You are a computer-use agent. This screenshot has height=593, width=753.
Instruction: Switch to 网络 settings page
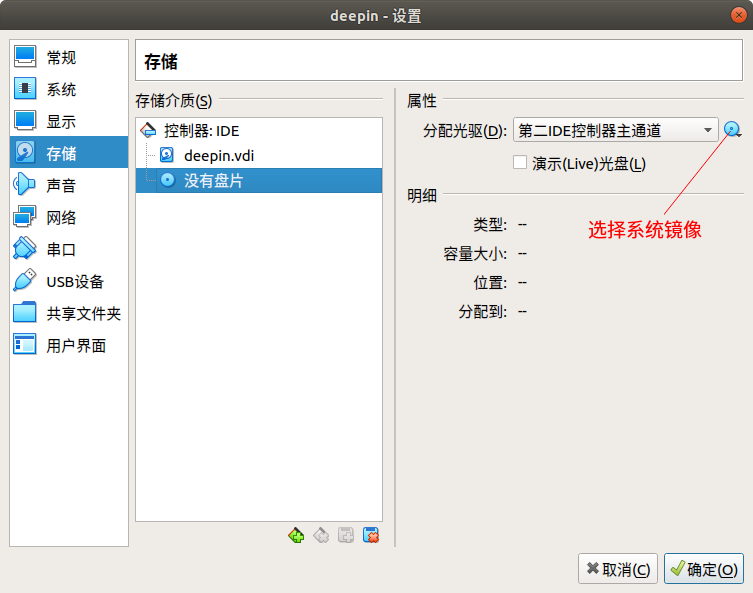pyautogui.click(x=69, y=217)
